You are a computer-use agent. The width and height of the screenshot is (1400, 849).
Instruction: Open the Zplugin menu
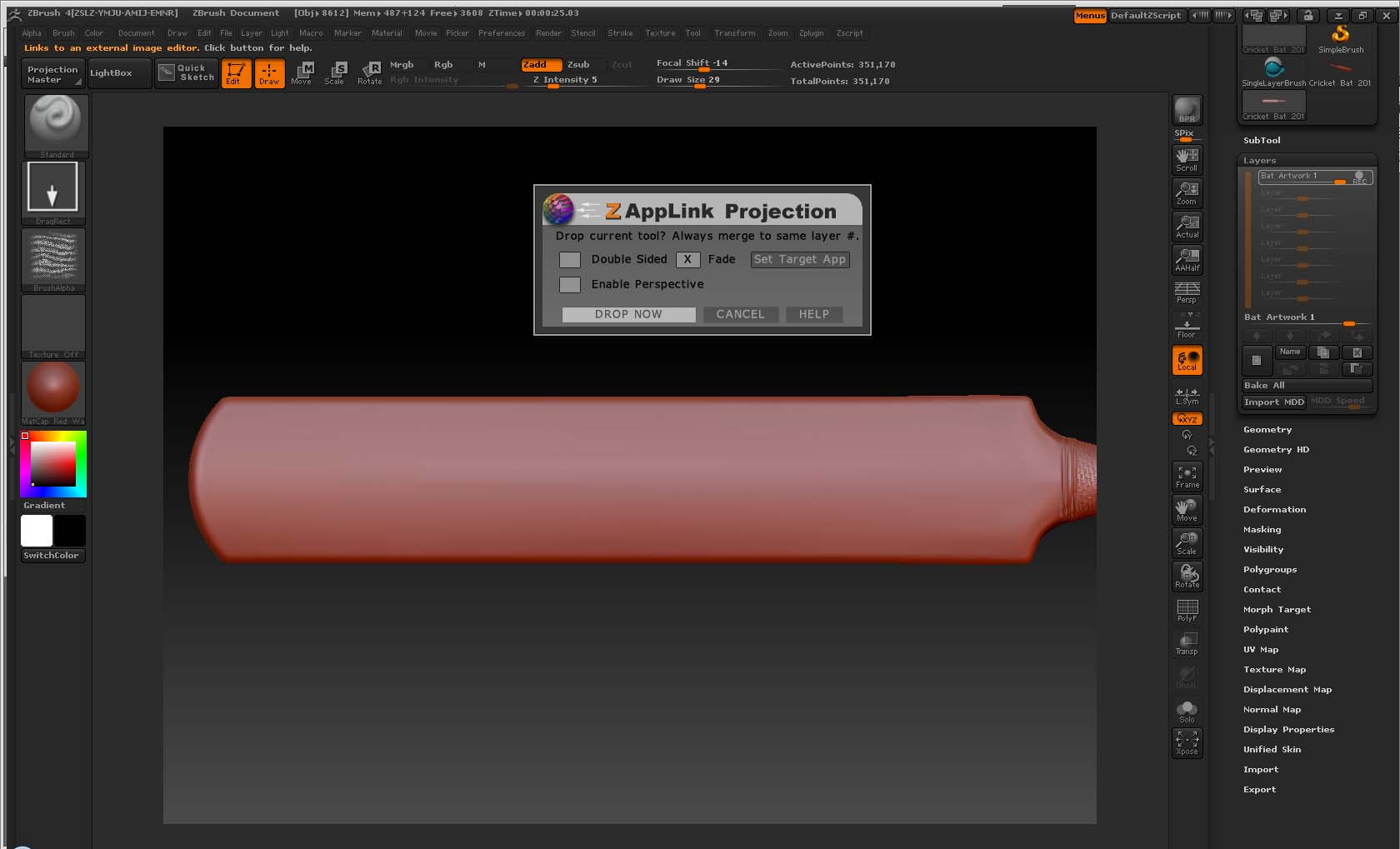pyautogui.click(x=811, y=33)
